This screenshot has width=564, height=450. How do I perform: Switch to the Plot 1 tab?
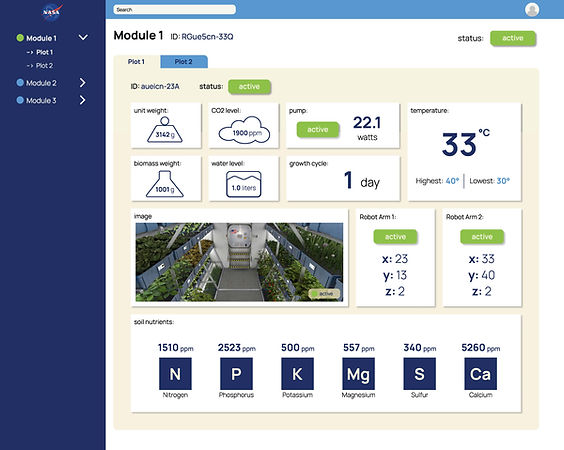pyautogui.click(x=136, y=62)
